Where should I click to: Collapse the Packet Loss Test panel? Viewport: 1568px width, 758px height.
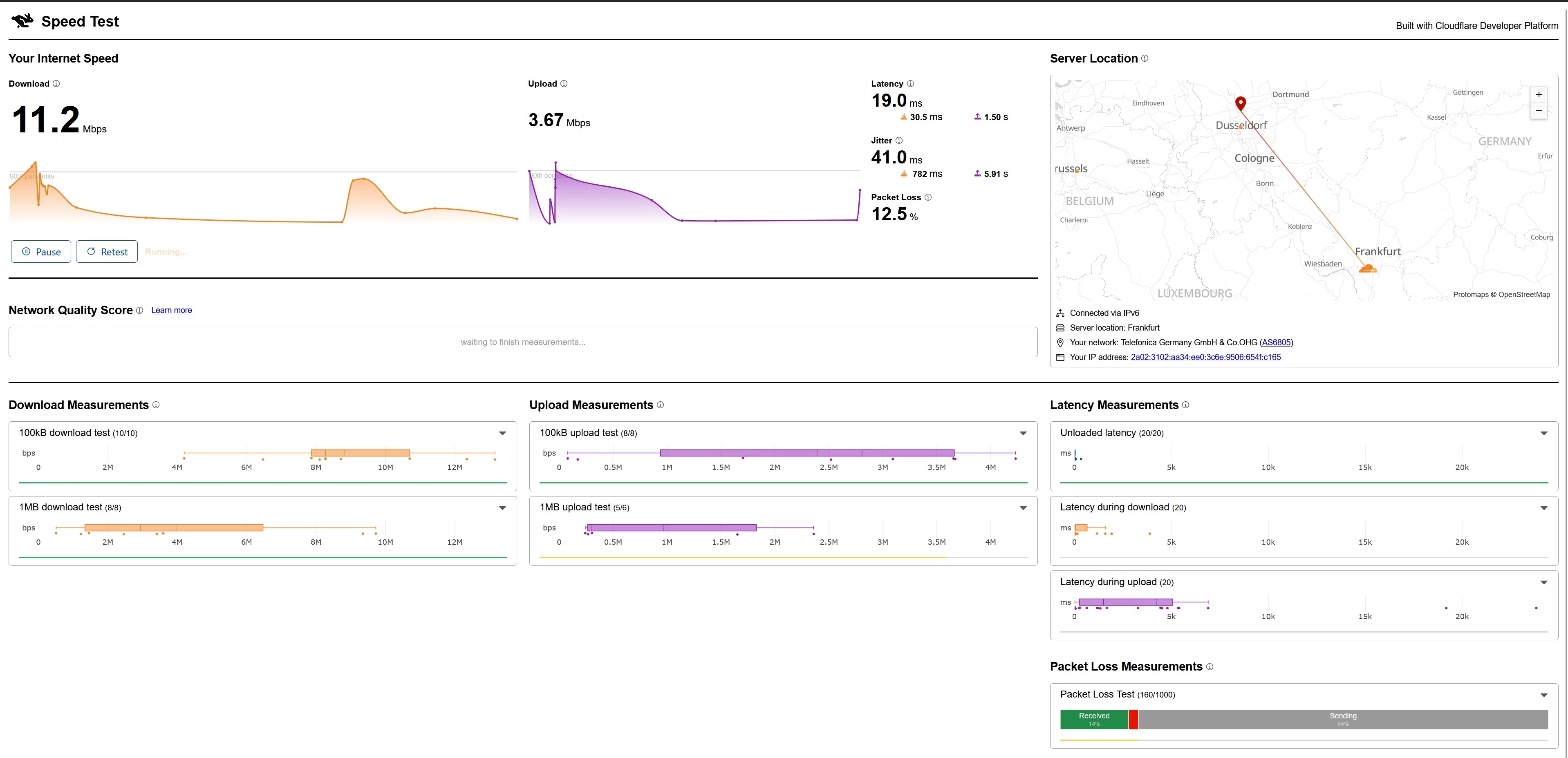click(x=1543, y=695)
